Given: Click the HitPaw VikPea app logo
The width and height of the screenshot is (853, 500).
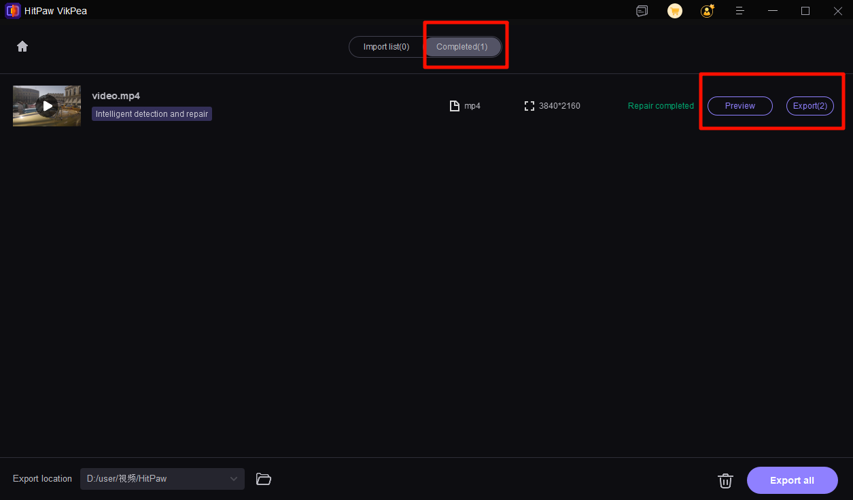Looking at the screenshot, I should click(x=13, y=11).
